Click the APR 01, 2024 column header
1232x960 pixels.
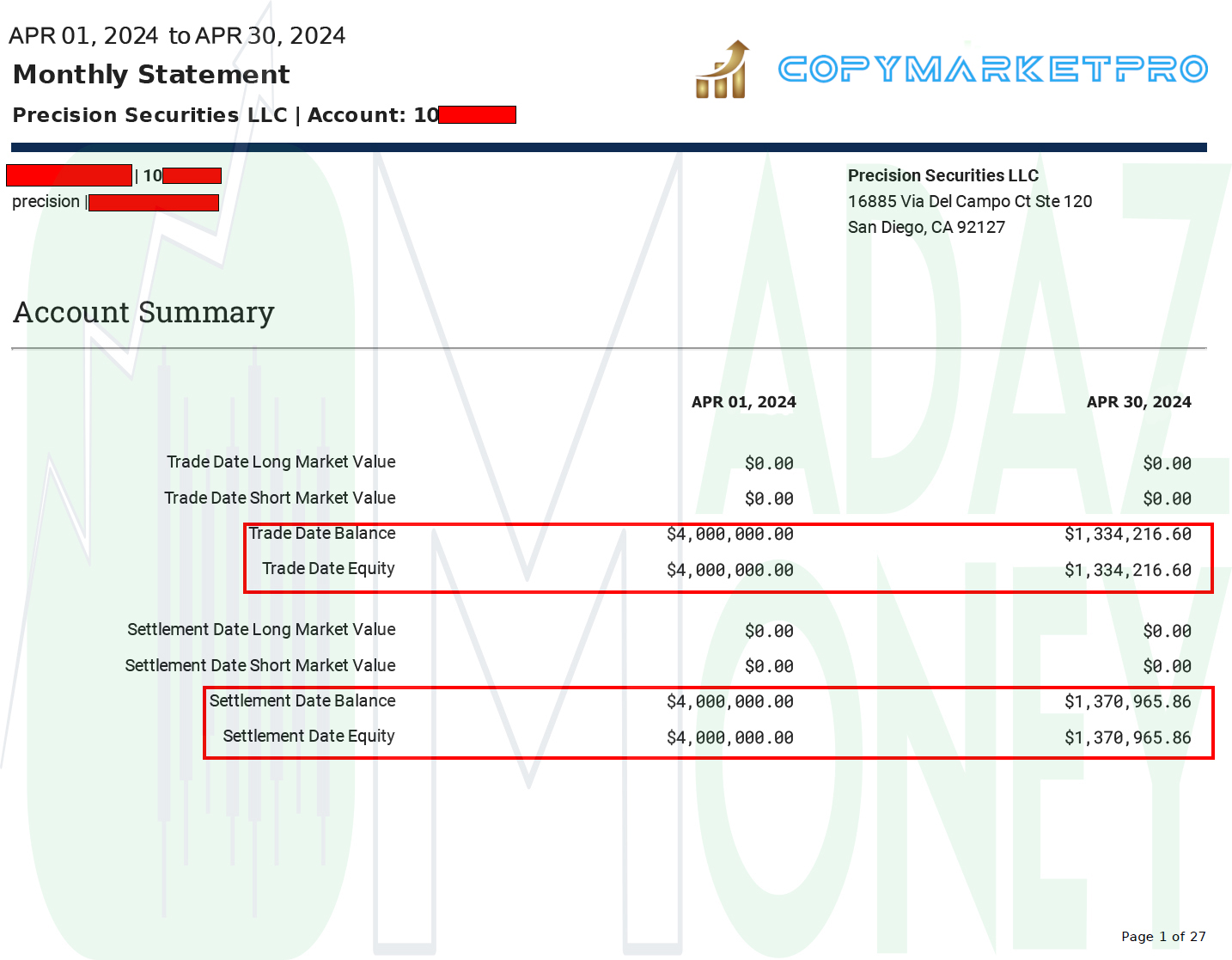coord(744,402)
